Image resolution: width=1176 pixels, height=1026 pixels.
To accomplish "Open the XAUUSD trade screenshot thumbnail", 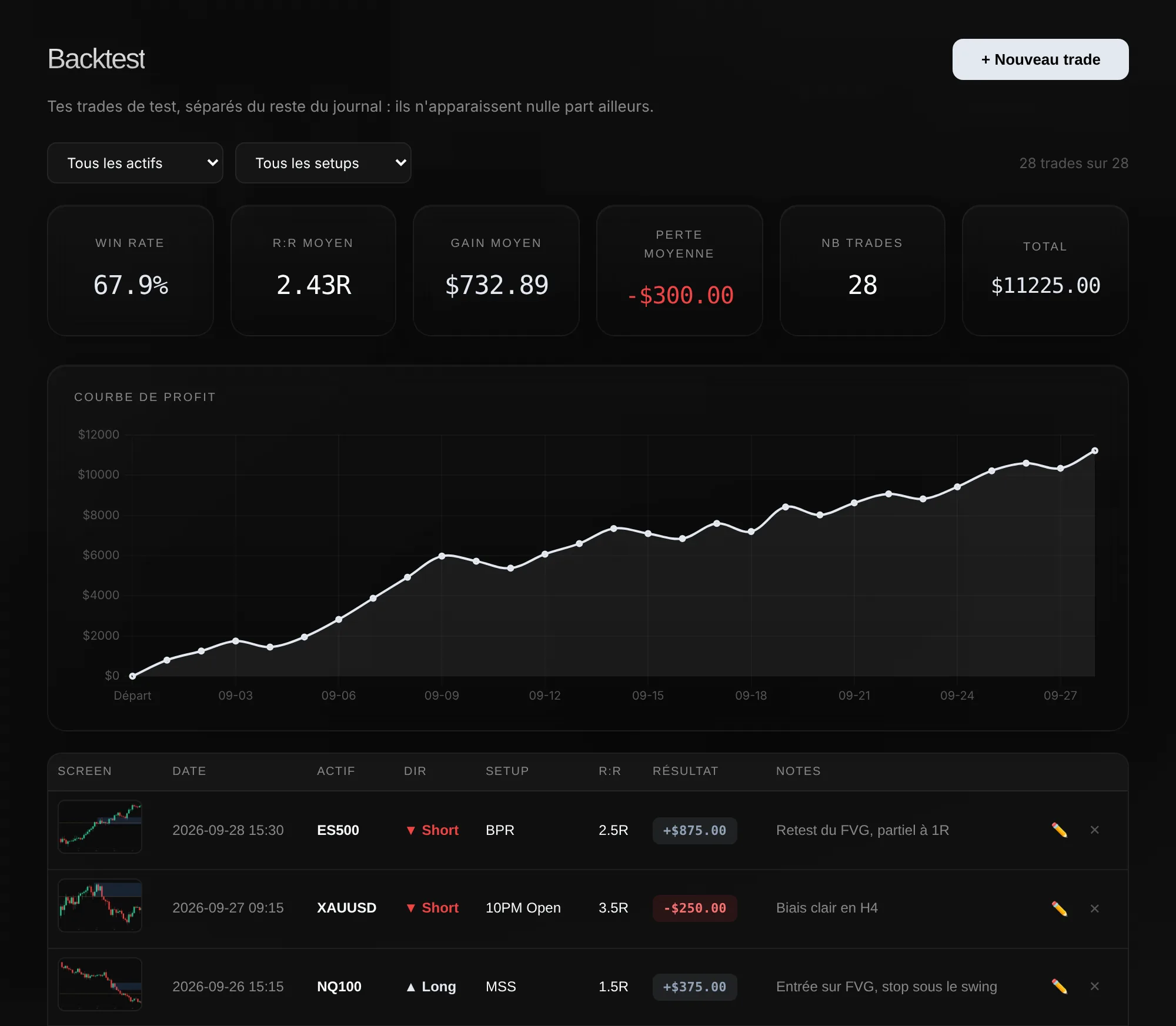I will point(100,905).
